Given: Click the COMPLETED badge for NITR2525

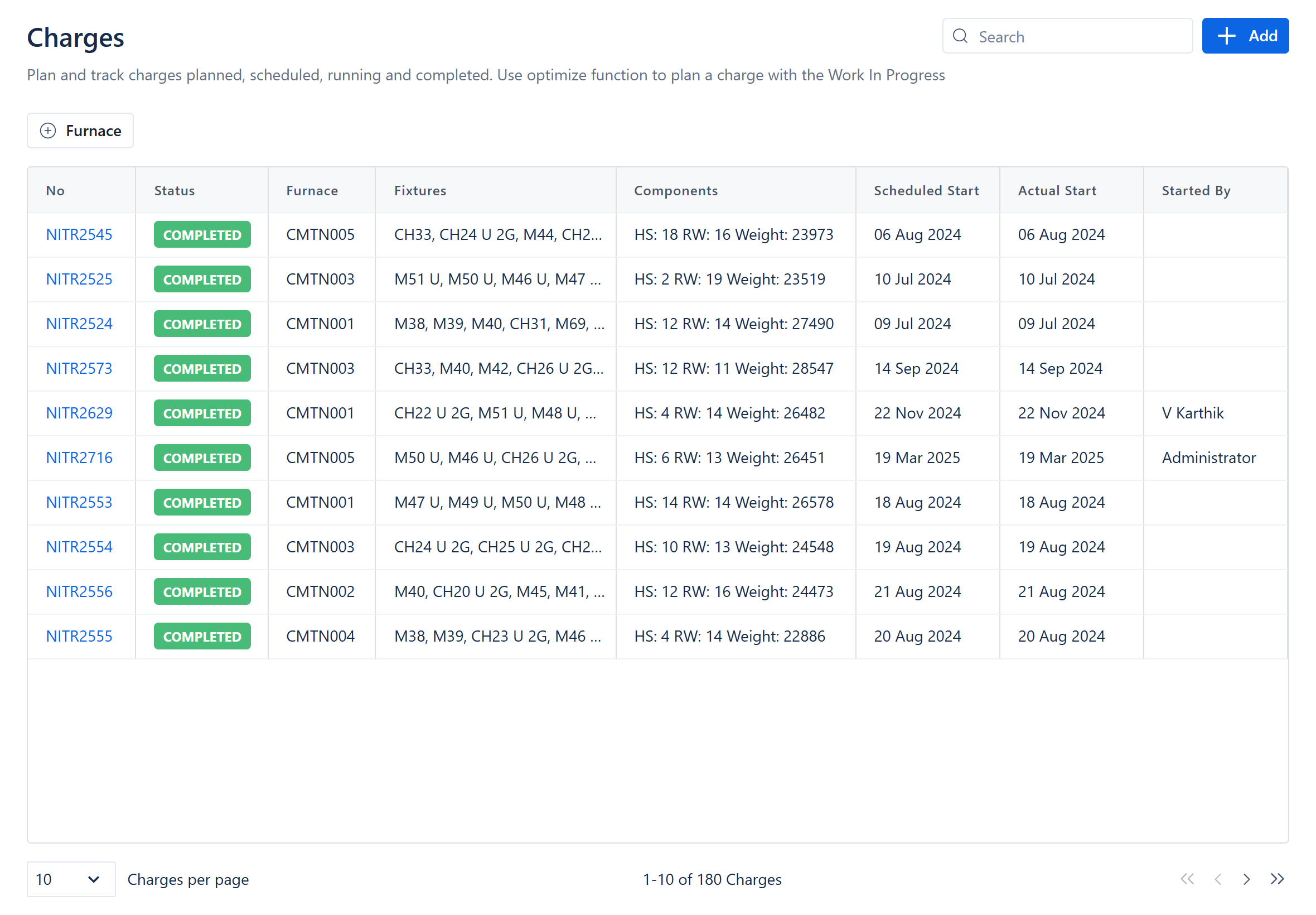Looking at the screenshot, I should pos(202,279).
